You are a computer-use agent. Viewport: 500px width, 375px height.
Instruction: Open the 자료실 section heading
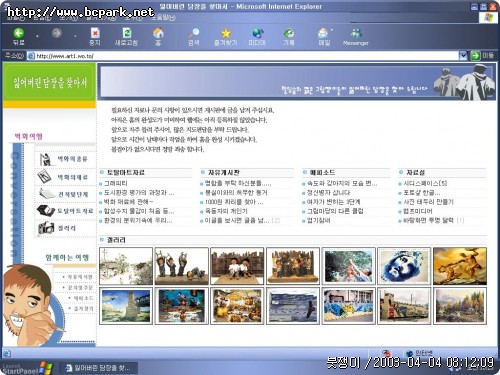click(416, 172)
